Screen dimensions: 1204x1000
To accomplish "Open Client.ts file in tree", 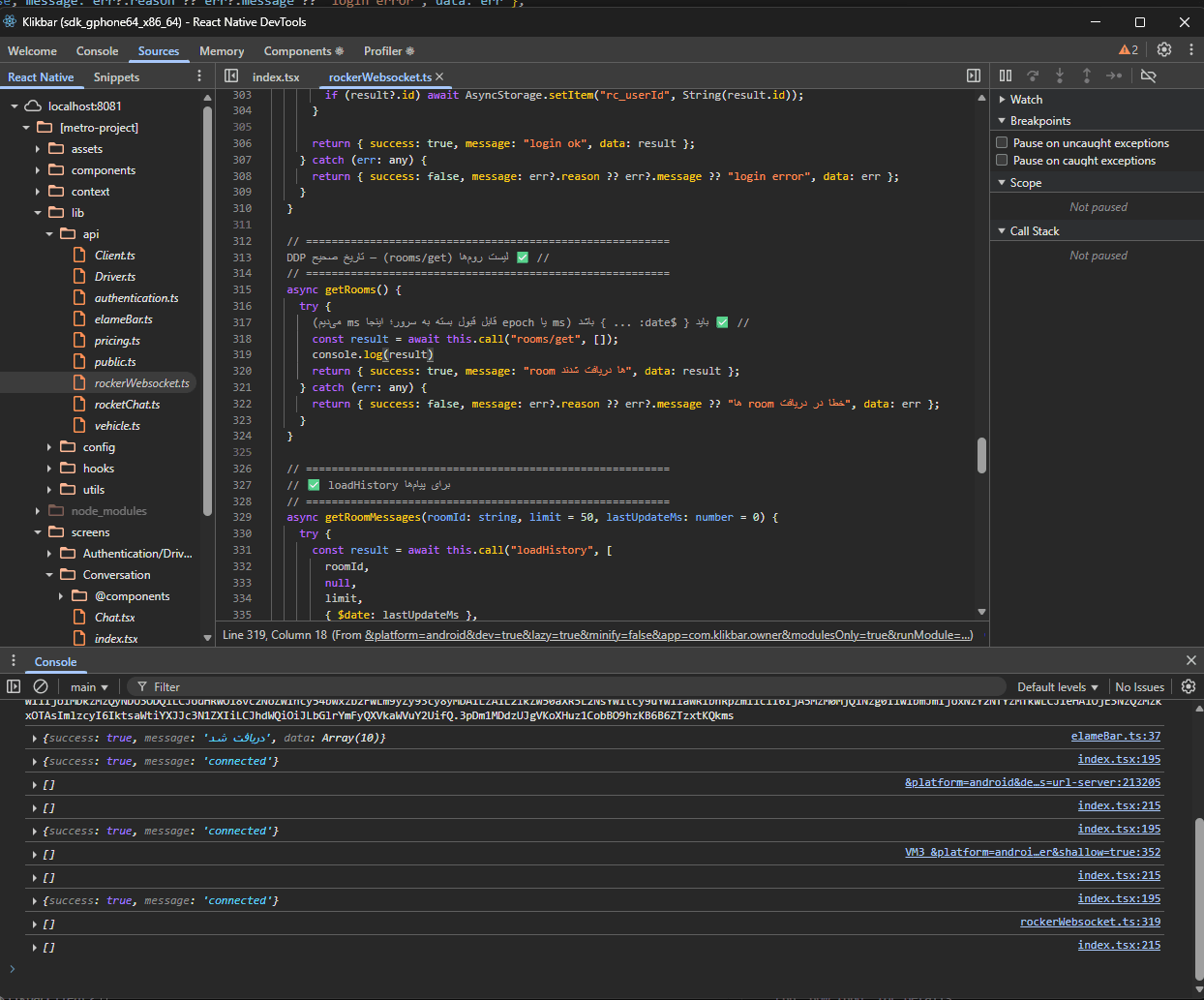I will point(114,256).
